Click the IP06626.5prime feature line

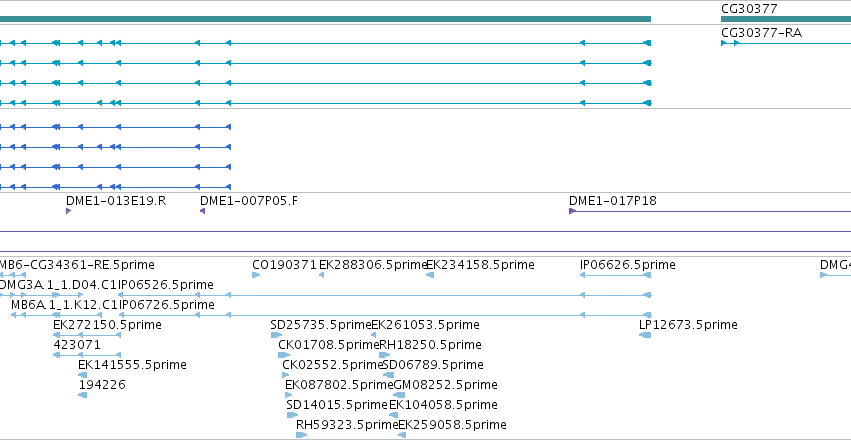(615, 275)
